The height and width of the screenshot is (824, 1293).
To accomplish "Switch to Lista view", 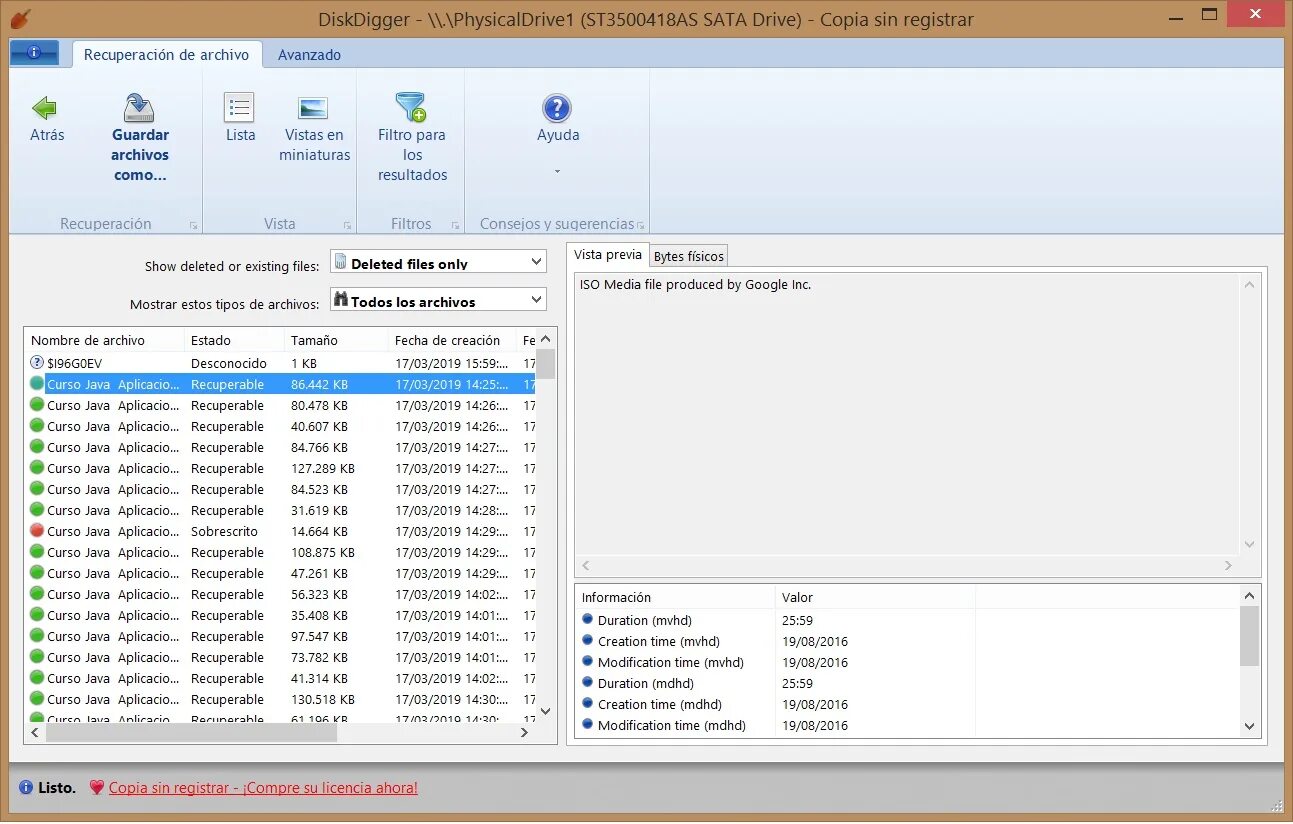I will 239,108.
